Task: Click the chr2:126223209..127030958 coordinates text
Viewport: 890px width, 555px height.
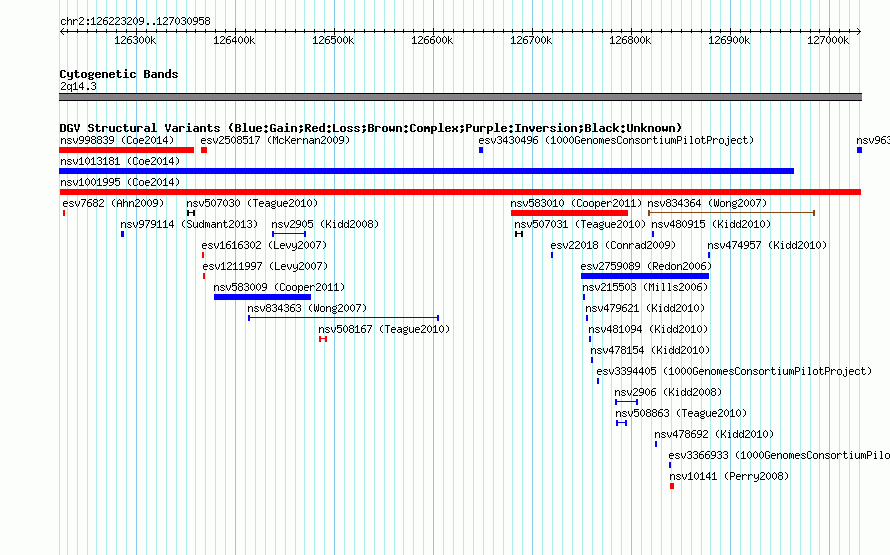Action: (135, 21)
